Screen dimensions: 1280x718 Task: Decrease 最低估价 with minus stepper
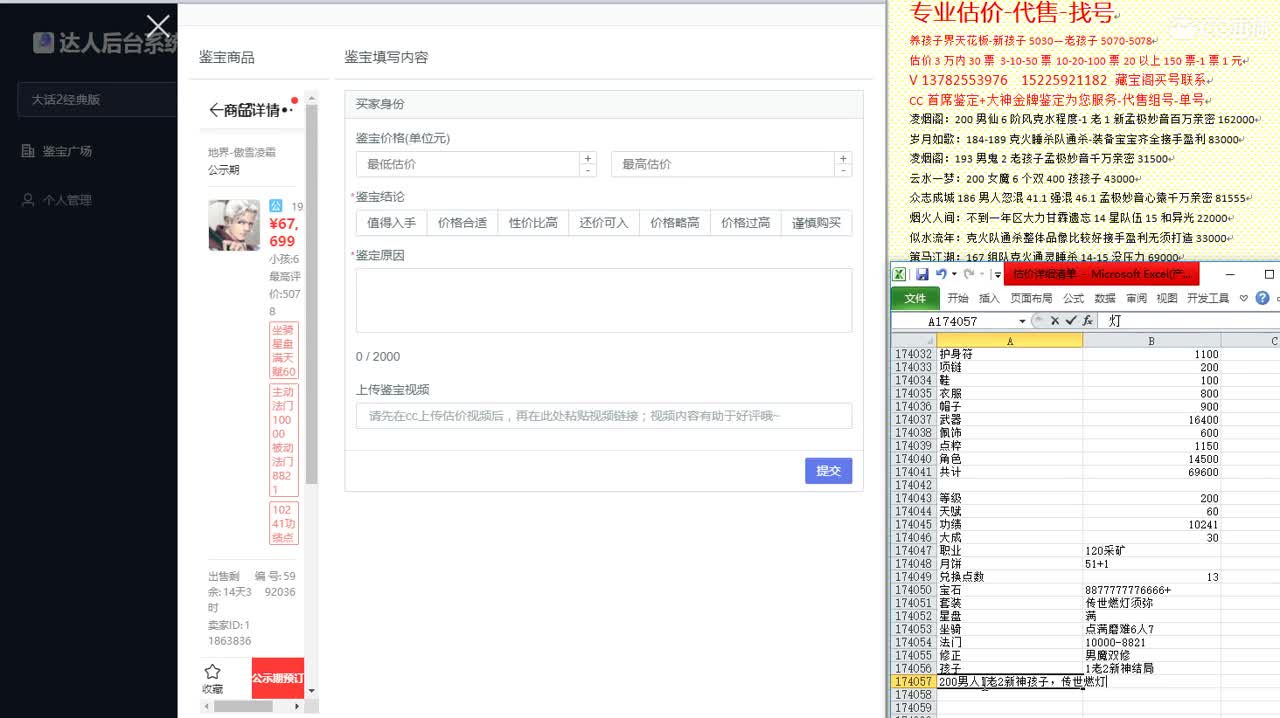[588, 171]
